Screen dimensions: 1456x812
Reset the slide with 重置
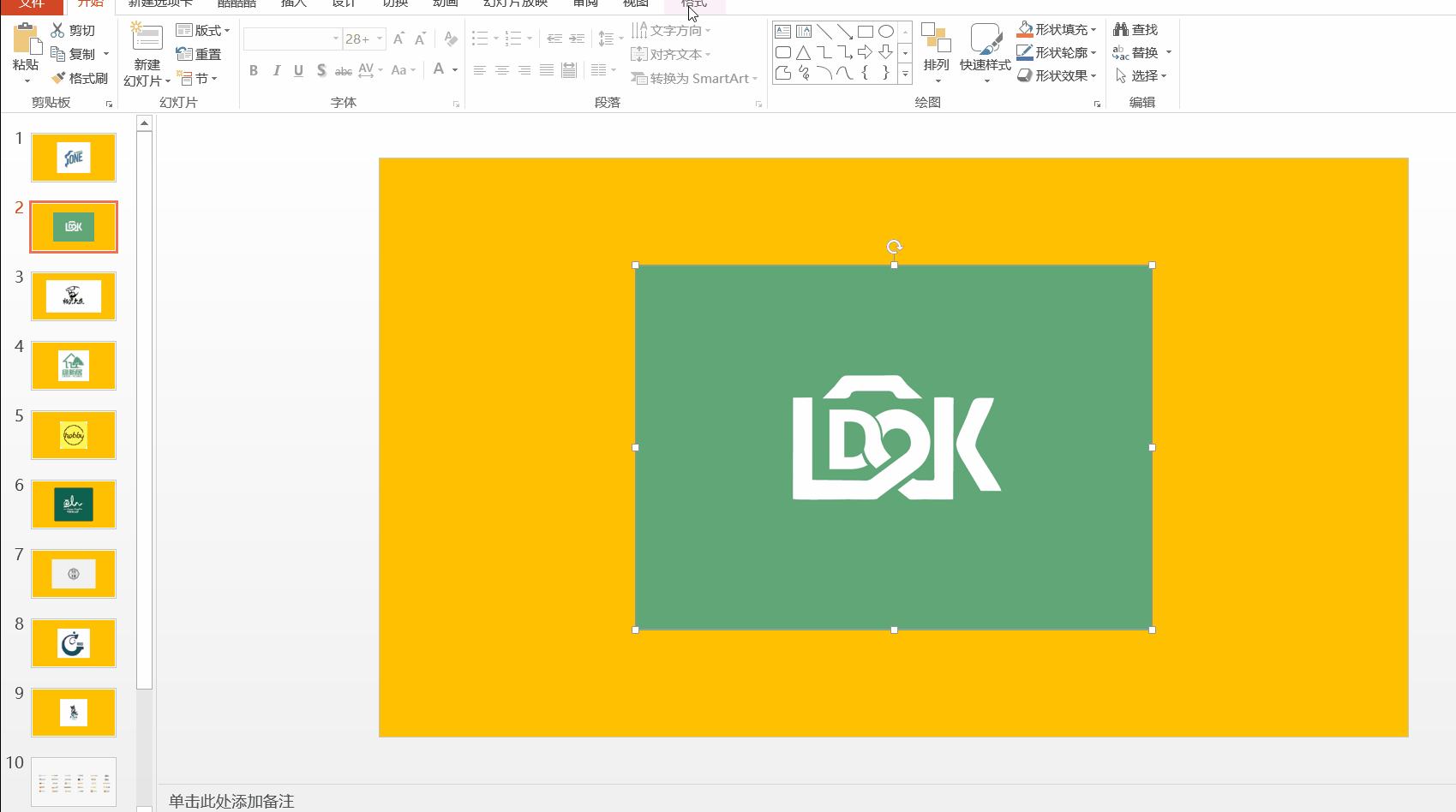point(199,54)
